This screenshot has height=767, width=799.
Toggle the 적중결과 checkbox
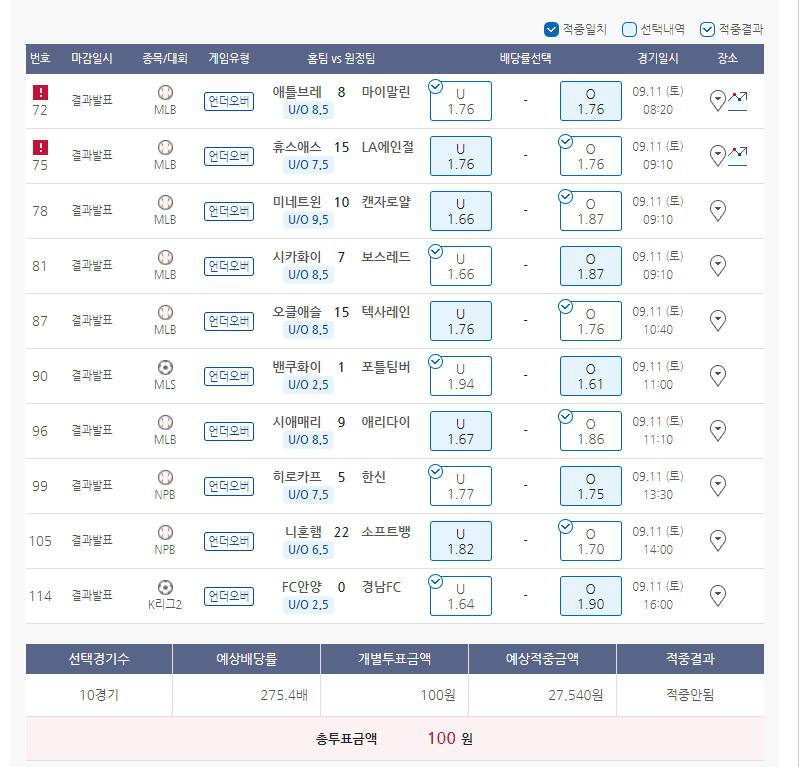(707, 29)
